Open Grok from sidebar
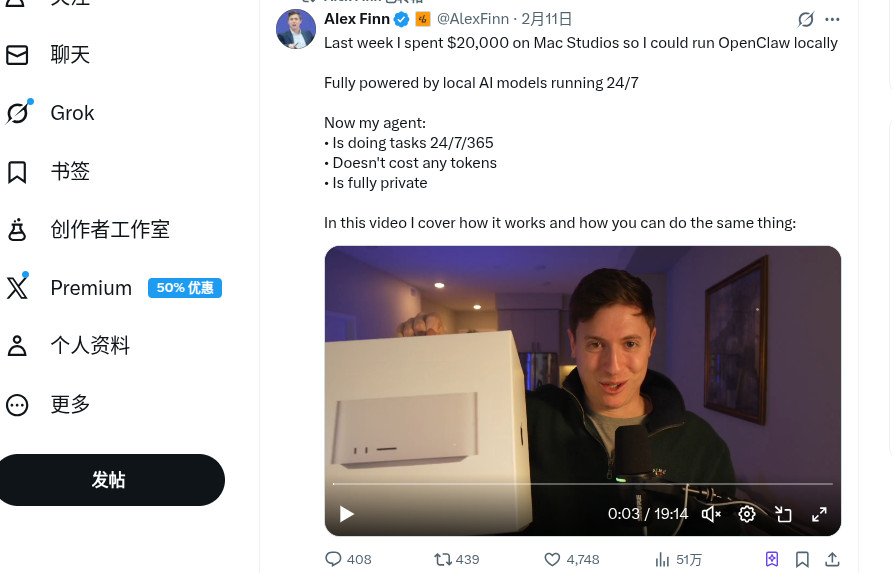This screenshot has width=892, height=573. coord(72,113)
